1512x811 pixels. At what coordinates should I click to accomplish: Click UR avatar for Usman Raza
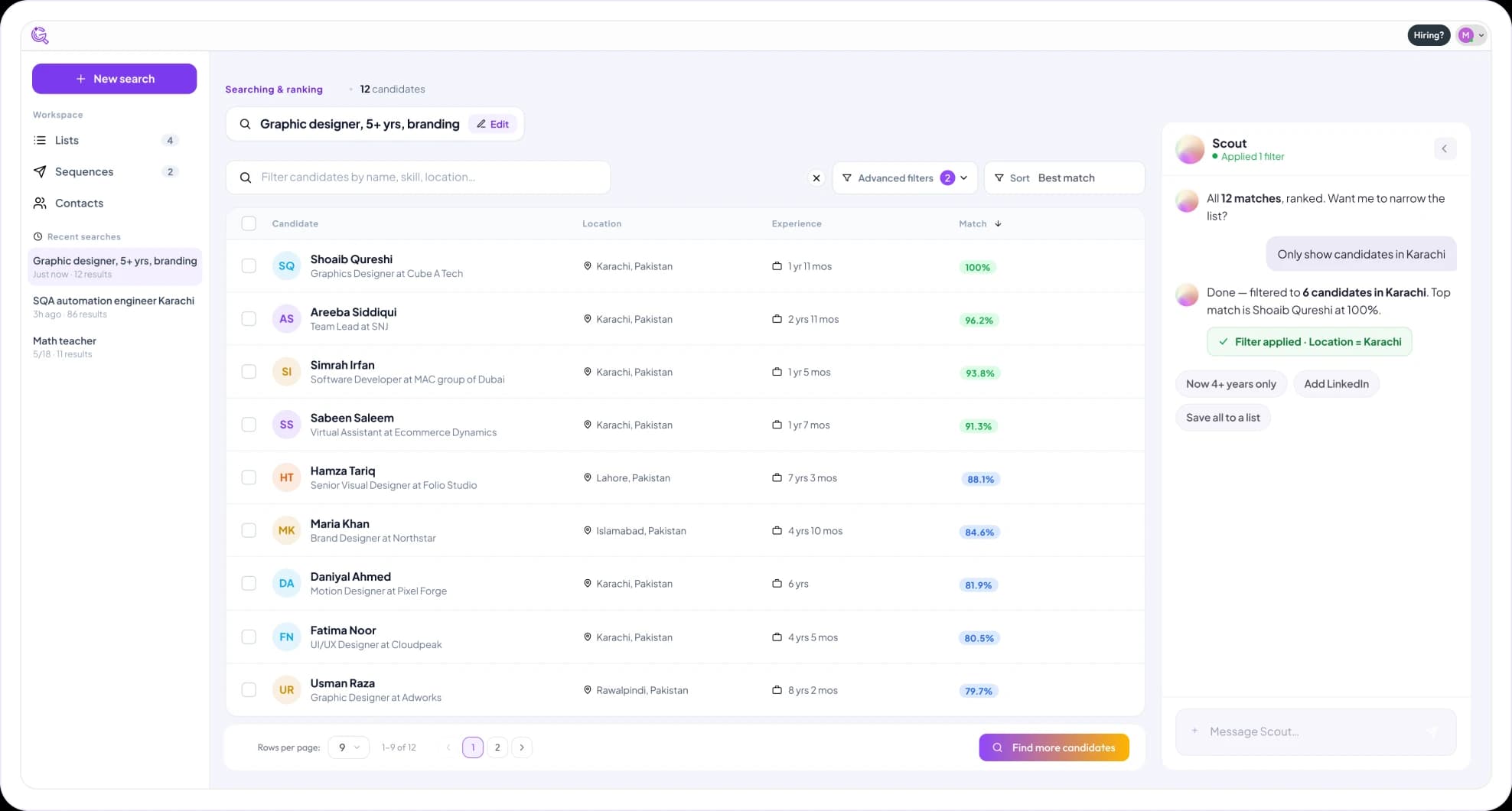coord(286,689)
